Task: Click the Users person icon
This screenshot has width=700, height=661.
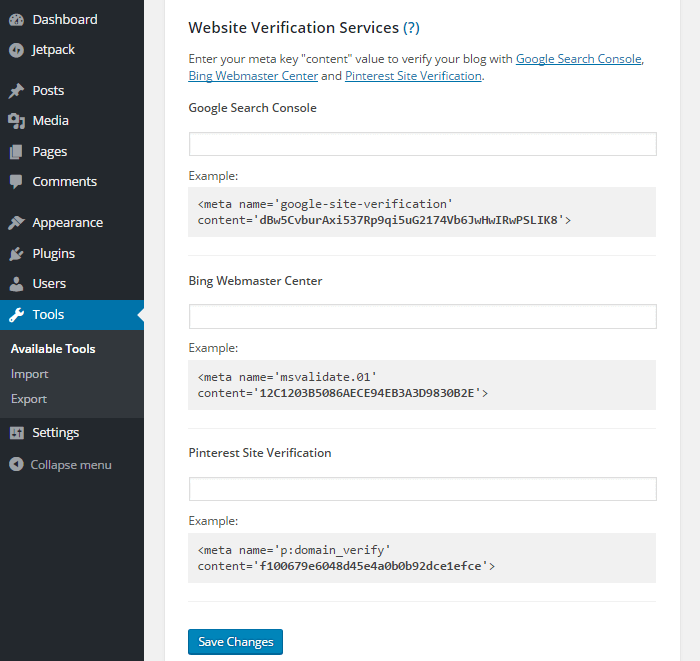Action: [x=17, y=284]
